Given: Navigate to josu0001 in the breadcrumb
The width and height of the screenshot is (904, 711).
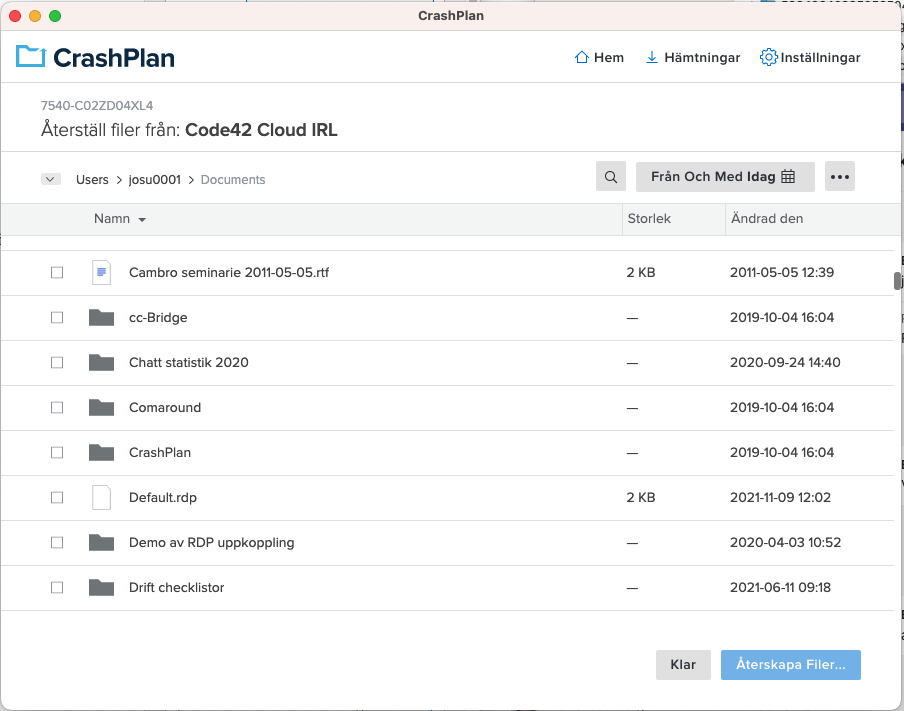Looking at the screenshot, I should [x=155, y=179].
